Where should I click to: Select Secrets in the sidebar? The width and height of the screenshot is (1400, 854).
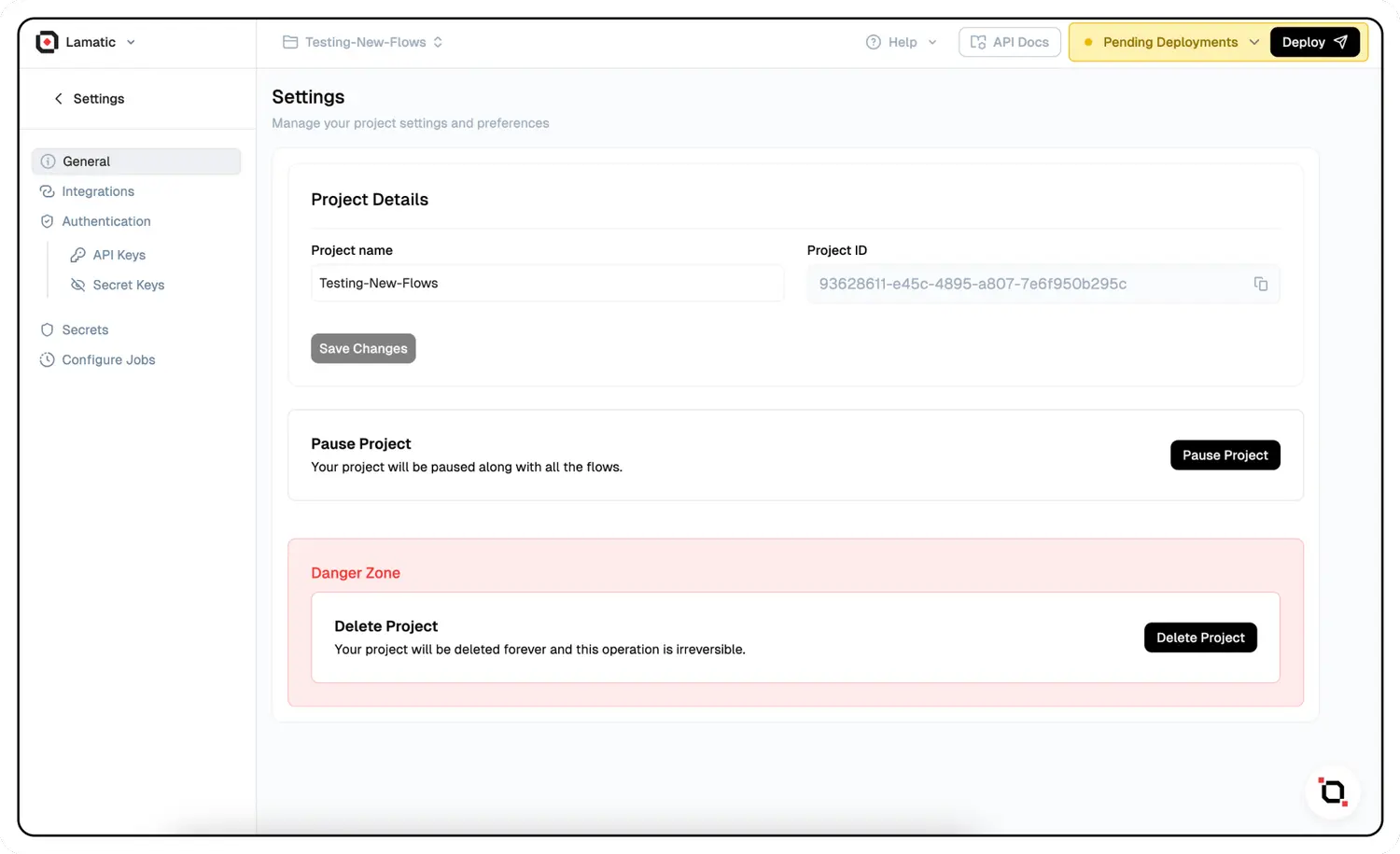pyautogui.click(x=85, y=329)
